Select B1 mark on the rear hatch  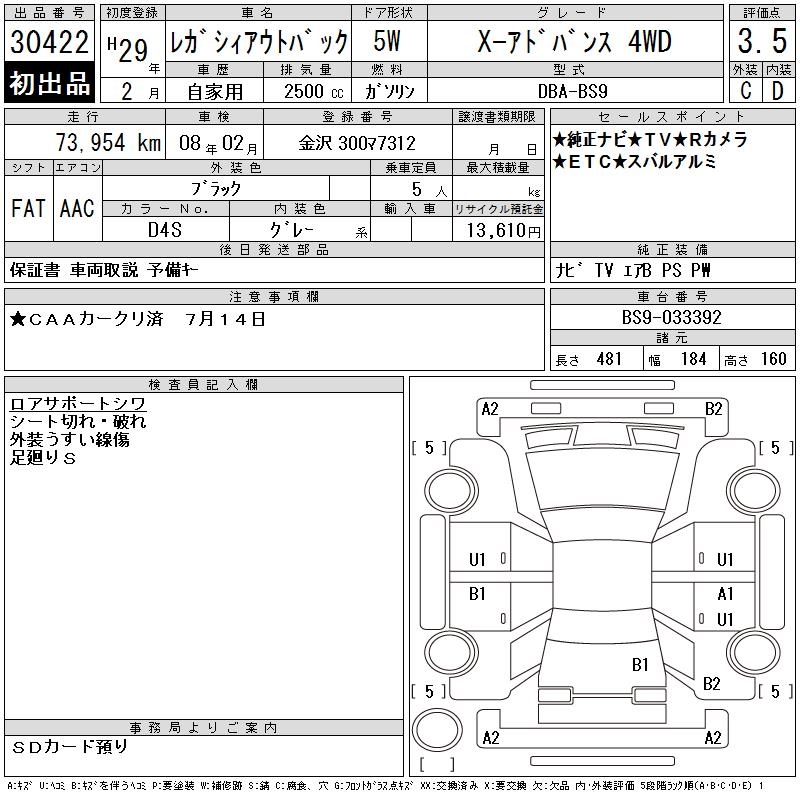[640, 665]
